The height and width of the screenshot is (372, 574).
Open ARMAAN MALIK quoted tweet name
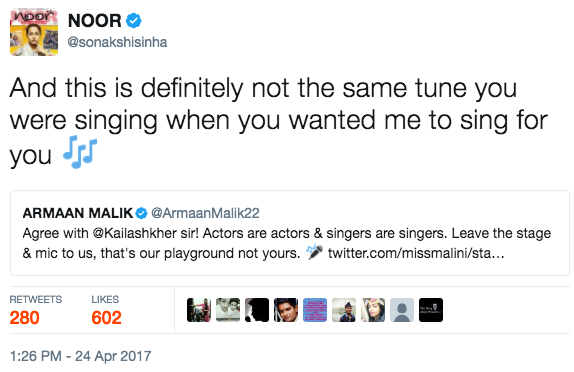[78, 213]
